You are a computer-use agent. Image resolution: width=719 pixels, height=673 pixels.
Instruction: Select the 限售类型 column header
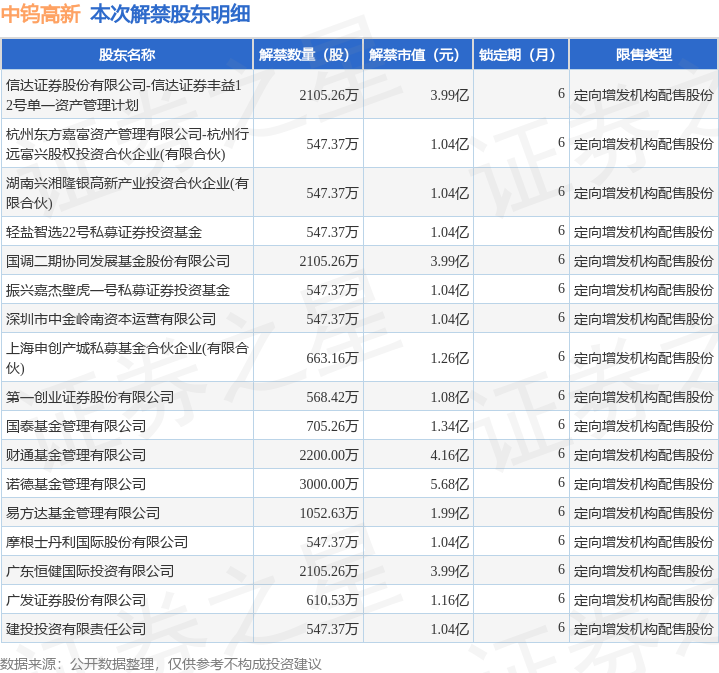643,55
